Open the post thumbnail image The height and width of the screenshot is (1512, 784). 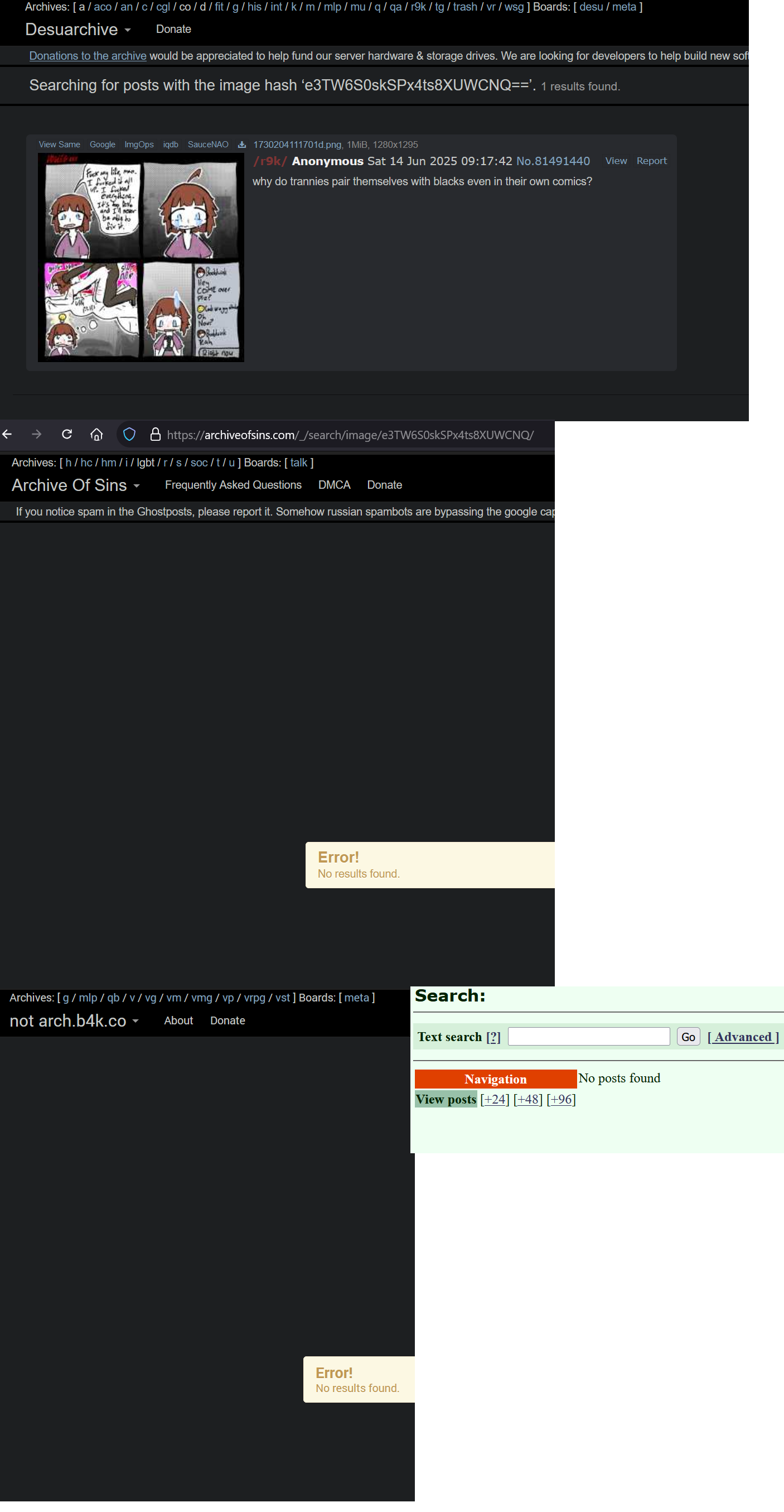click(141, 257)
